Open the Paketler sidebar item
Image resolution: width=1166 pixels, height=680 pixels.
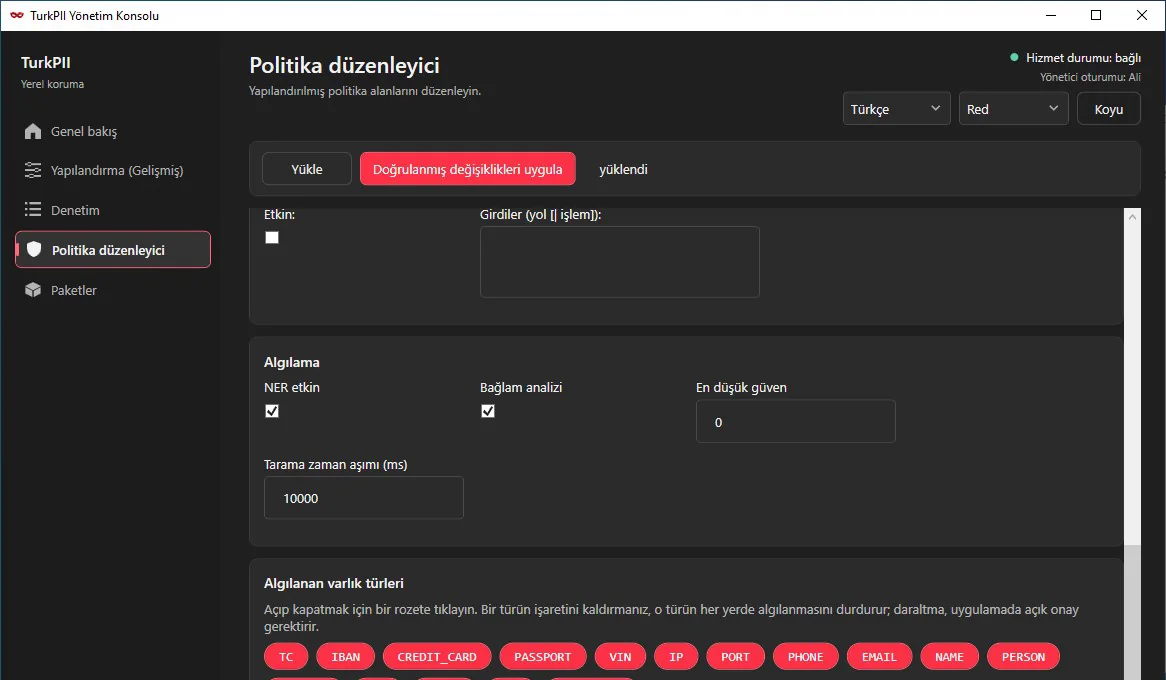[x=113, y=290]
